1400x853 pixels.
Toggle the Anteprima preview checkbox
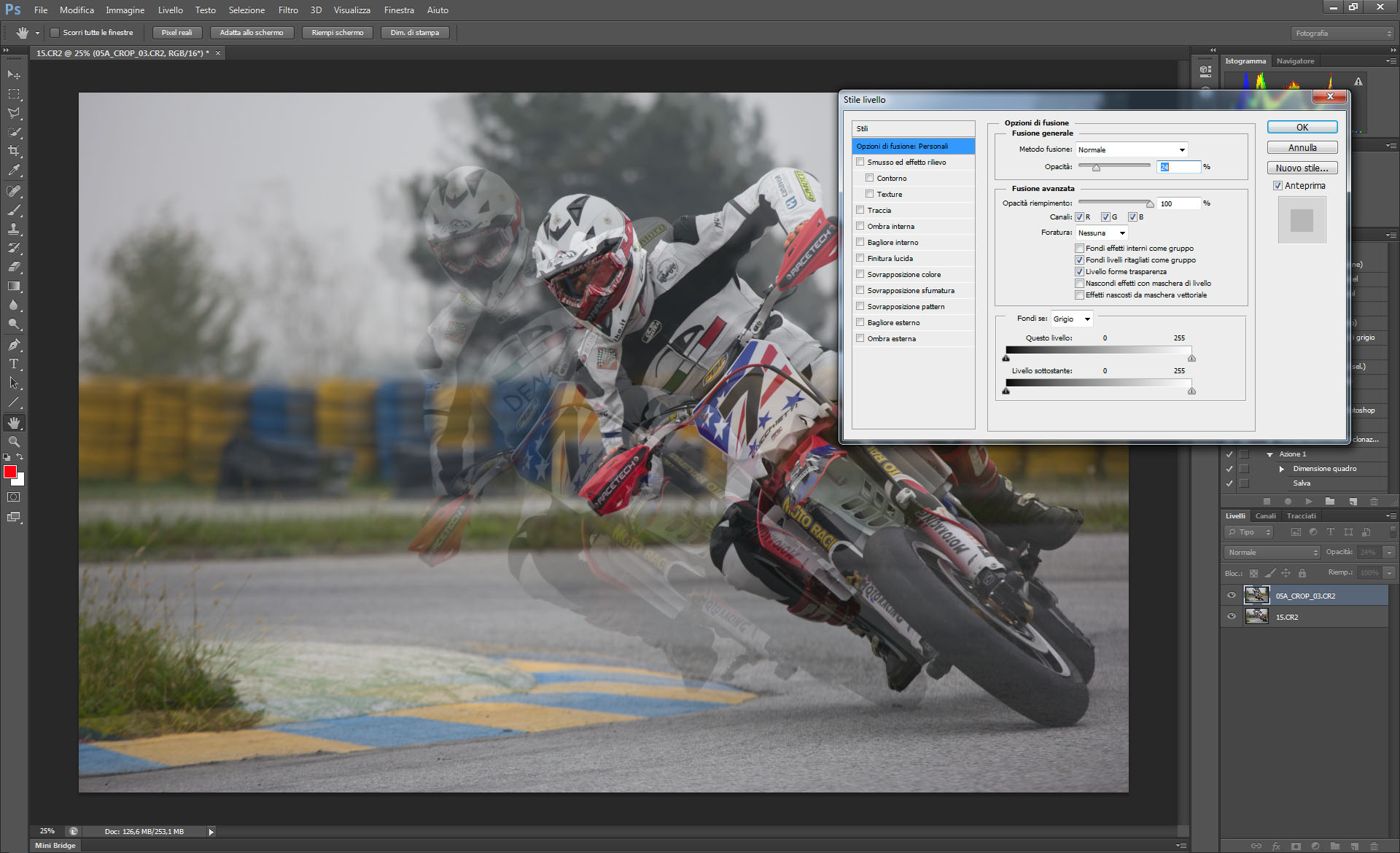tap(1277, 186)
